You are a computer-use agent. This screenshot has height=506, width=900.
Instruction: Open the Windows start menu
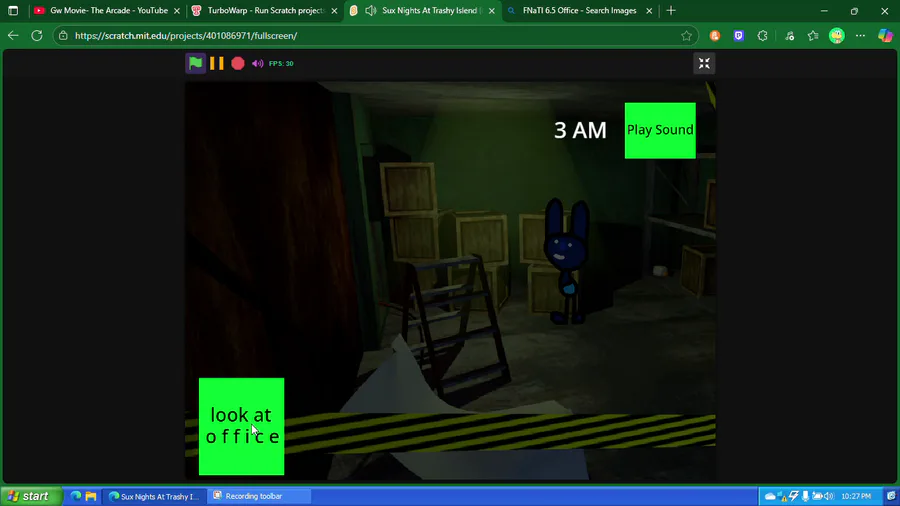(x=31, y=496)
